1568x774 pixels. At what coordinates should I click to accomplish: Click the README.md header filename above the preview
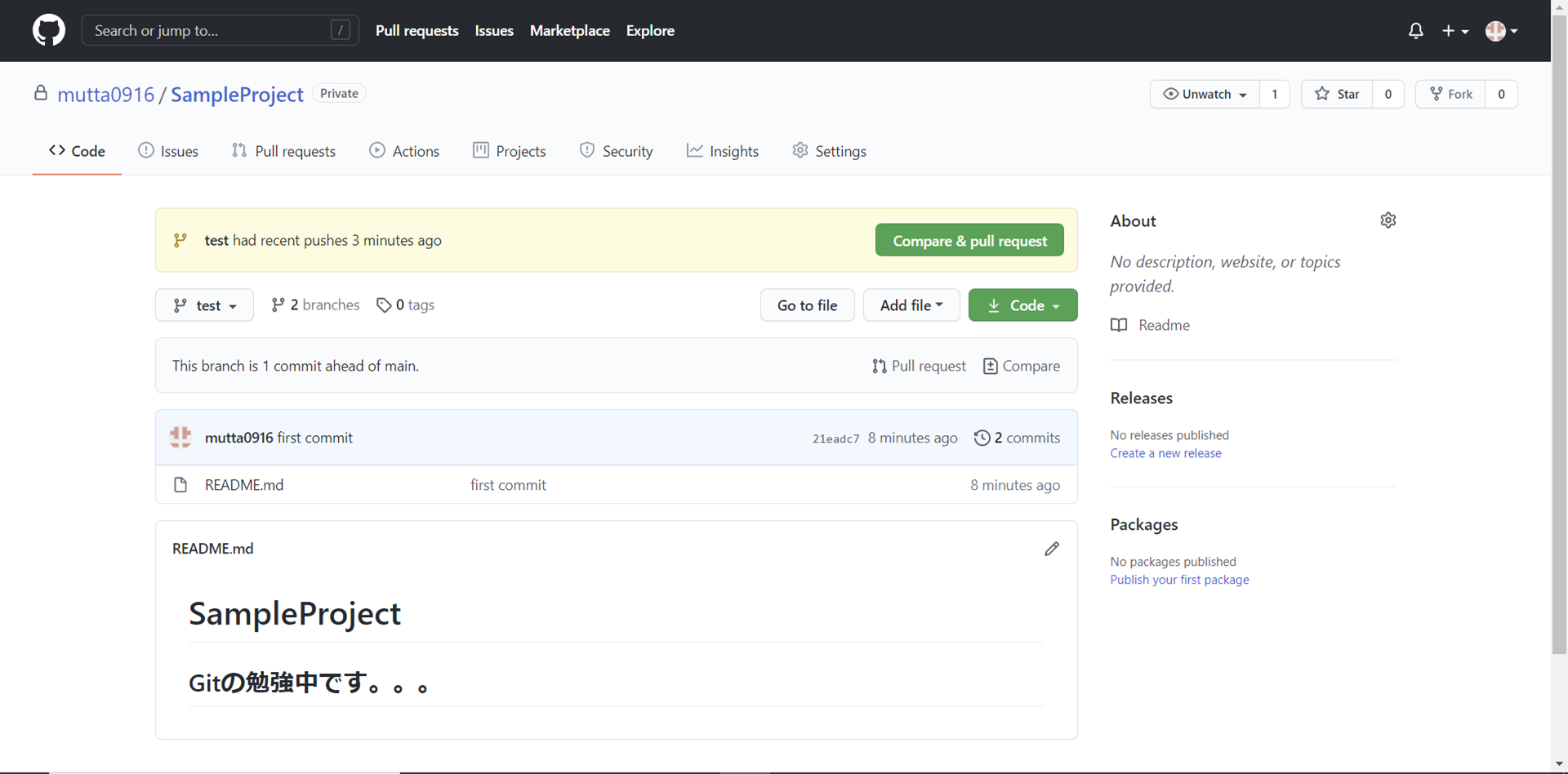tap(212, 549)
